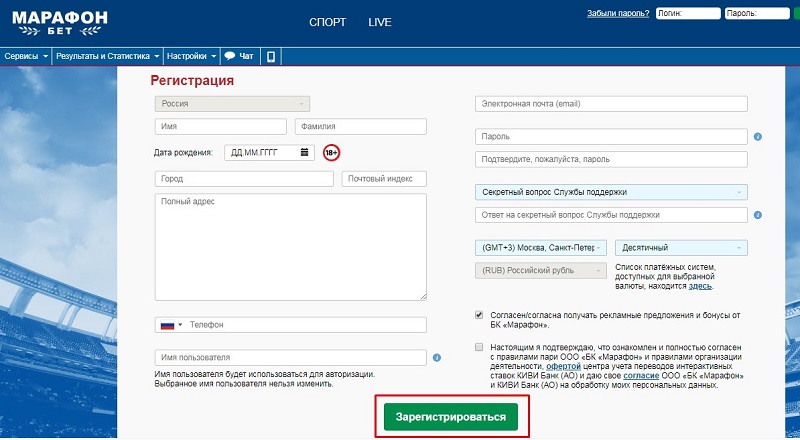Click the email address input field
Viewport: 800px width, 440px height.
(610, 104)
